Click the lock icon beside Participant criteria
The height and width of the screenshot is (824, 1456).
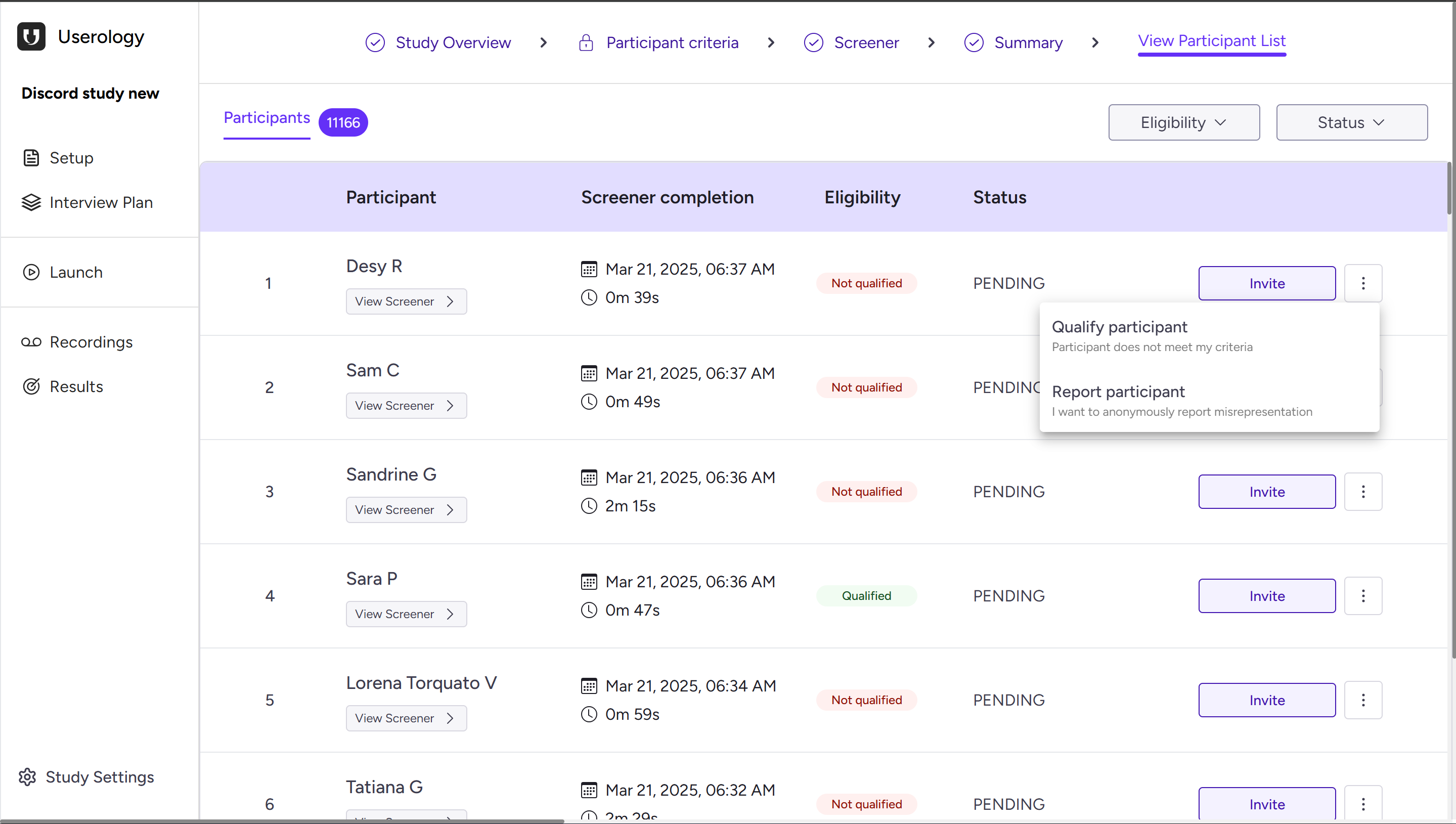(x=586, y=42)
